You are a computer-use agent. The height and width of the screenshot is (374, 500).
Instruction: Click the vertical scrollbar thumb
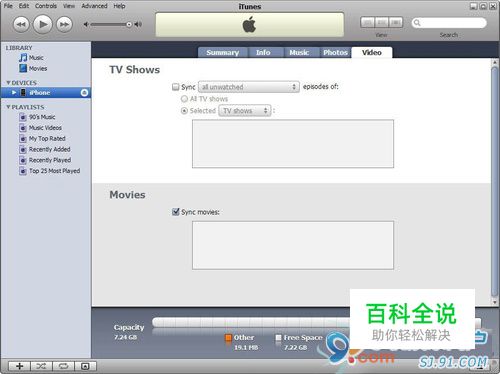pyautogui.click(x=495, y=182)
